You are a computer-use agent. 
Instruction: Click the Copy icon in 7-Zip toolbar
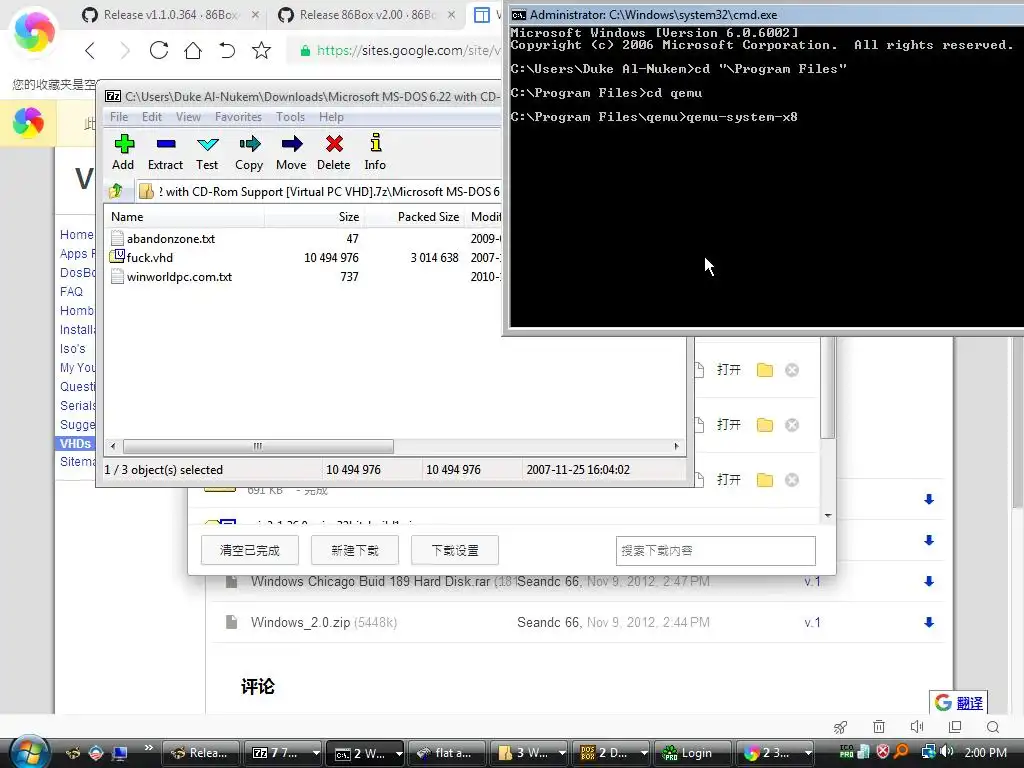tap(249, 152)
